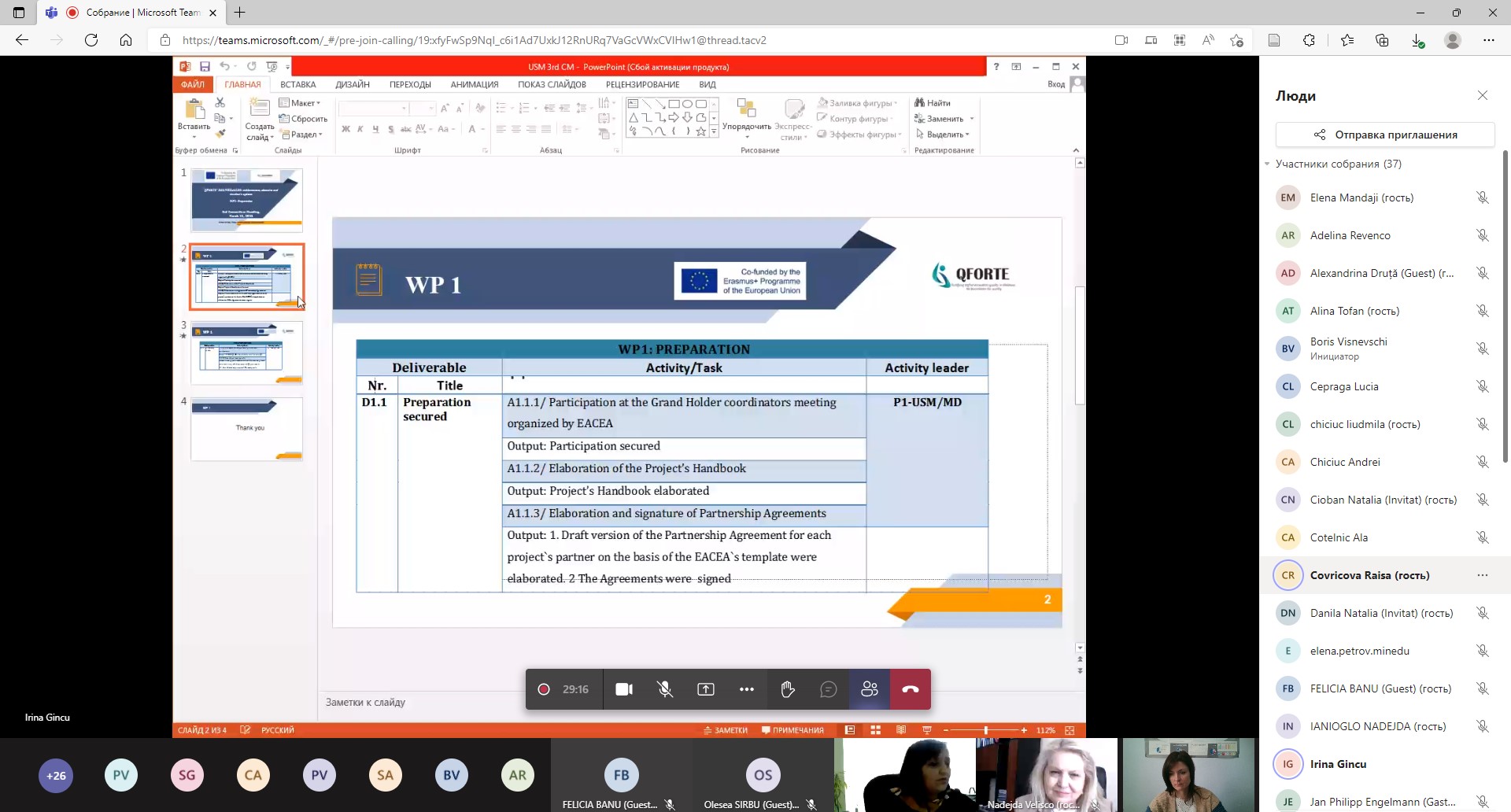Image resolution: width=1511 pixels, height=812 pixels.
Task: Open more options for Covricova Raisa
Action: 1482,575
